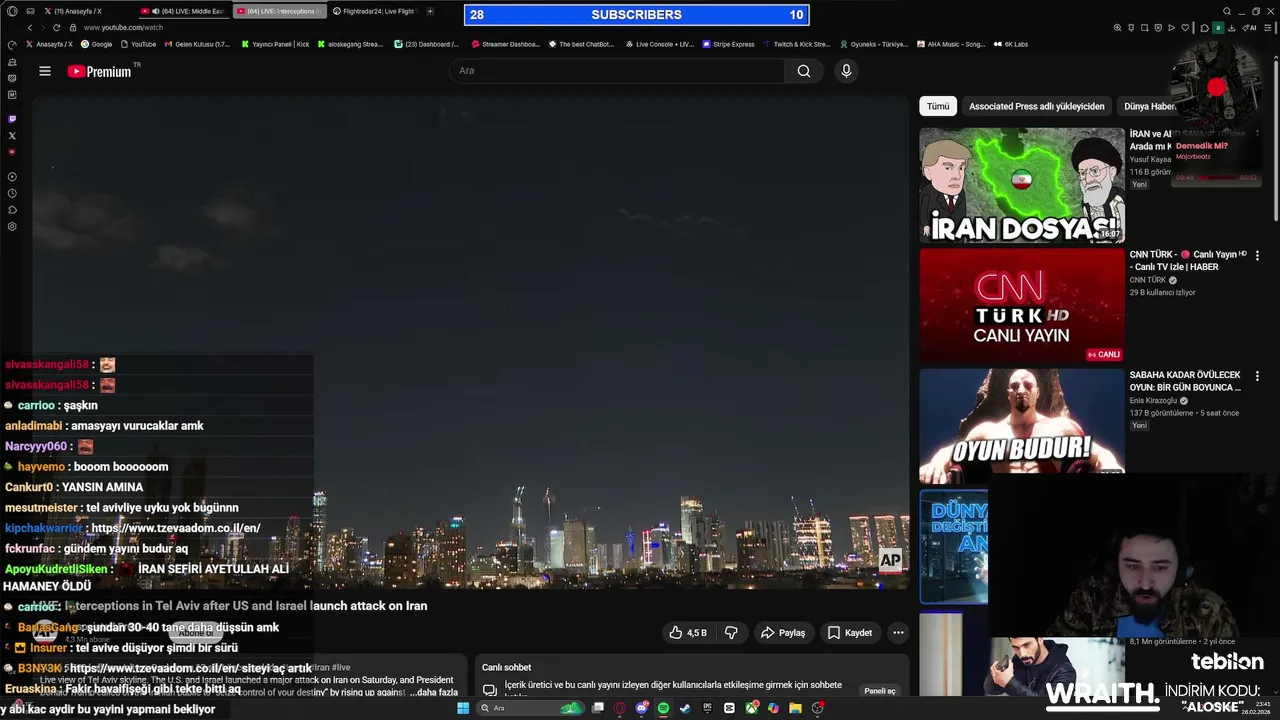
Task: Open Steam from the taskbar
Action: [x=685, y=708]
